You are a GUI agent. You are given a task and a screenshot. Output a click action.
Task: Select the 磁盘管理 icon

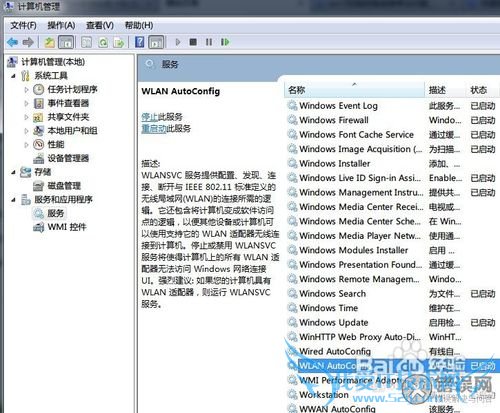click(39, 186)
